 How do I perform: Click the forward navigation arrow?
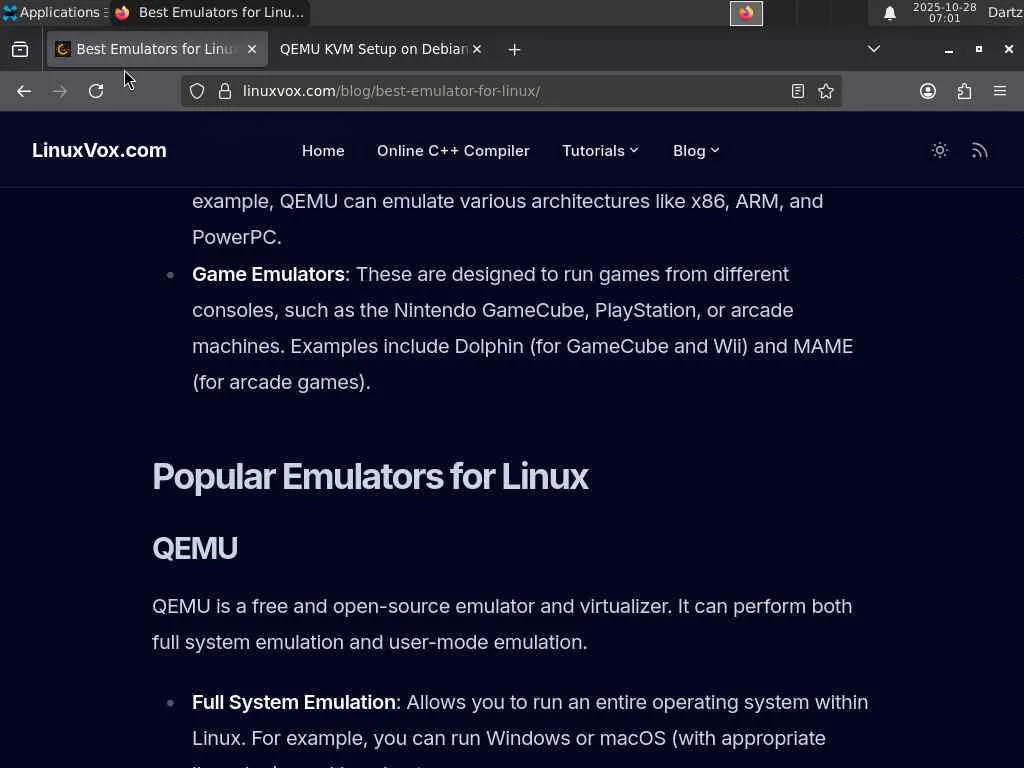(x=60, y=91)
